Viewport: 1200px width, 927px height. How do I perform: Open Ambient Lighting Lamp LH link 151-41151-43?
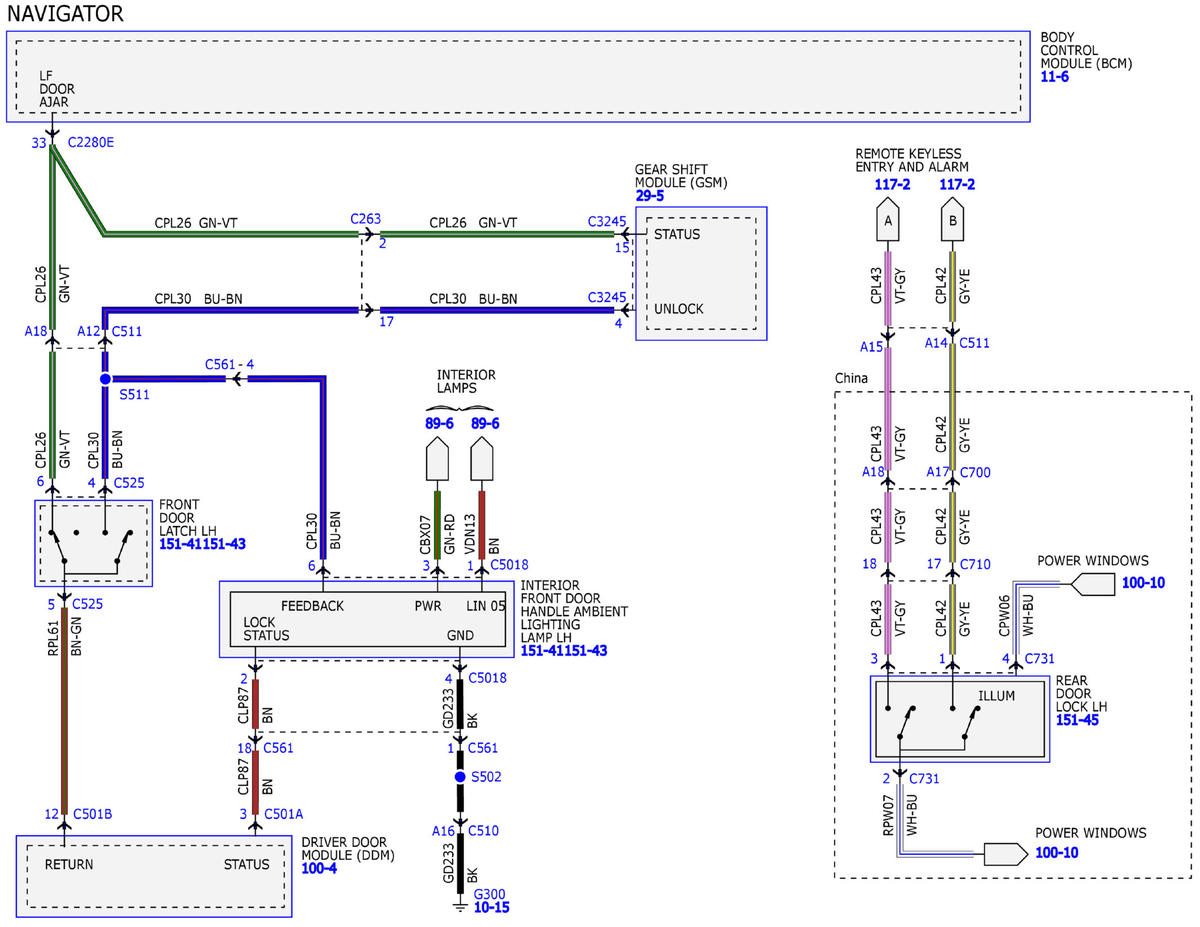pyautogui.click(x=564, y=650)
